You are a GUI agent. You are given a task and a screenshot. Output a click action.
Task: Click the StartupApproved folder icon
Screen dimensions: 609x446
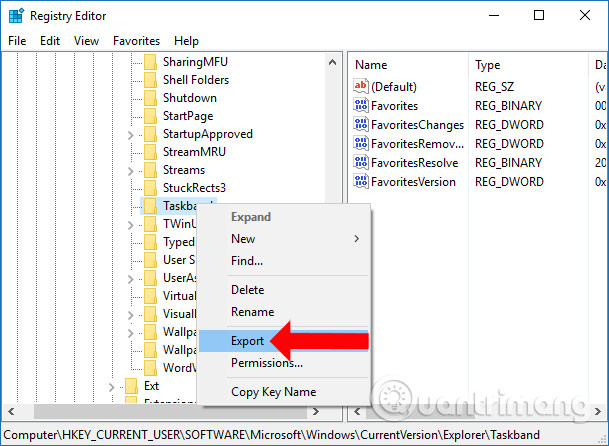click(x=150, y=134)
